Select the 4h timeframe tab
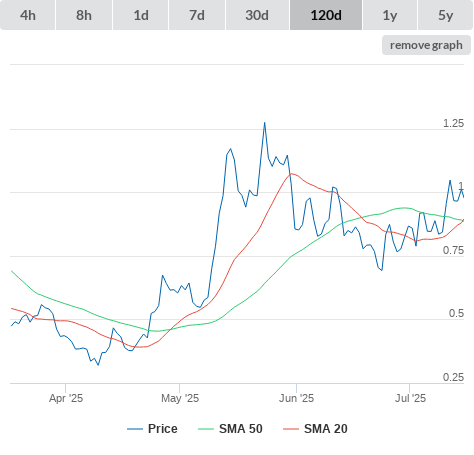Image resolution: width=474 pixels, height=455 pixels. pos(28,15)
